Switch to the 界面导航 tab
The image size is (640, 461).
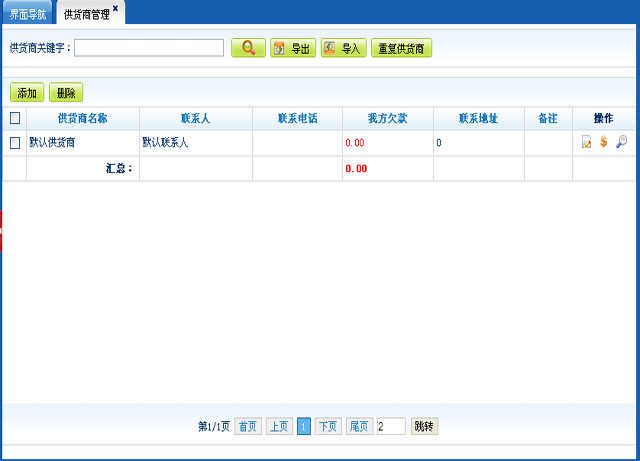27,14
